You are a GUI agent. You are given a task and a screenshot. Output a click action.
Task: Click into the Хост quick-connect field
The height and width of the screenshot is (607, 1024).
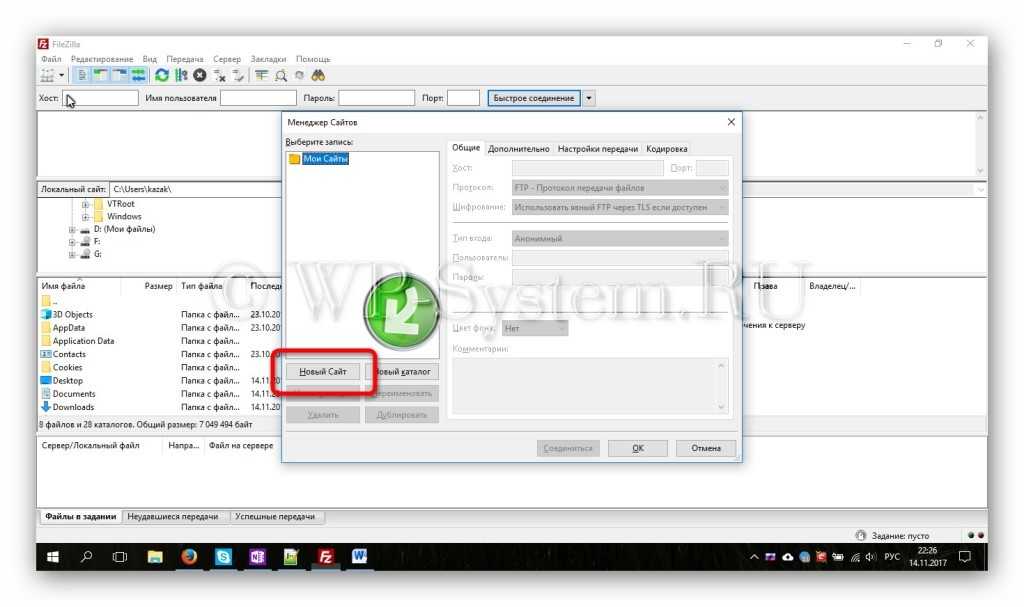[101, 98]
